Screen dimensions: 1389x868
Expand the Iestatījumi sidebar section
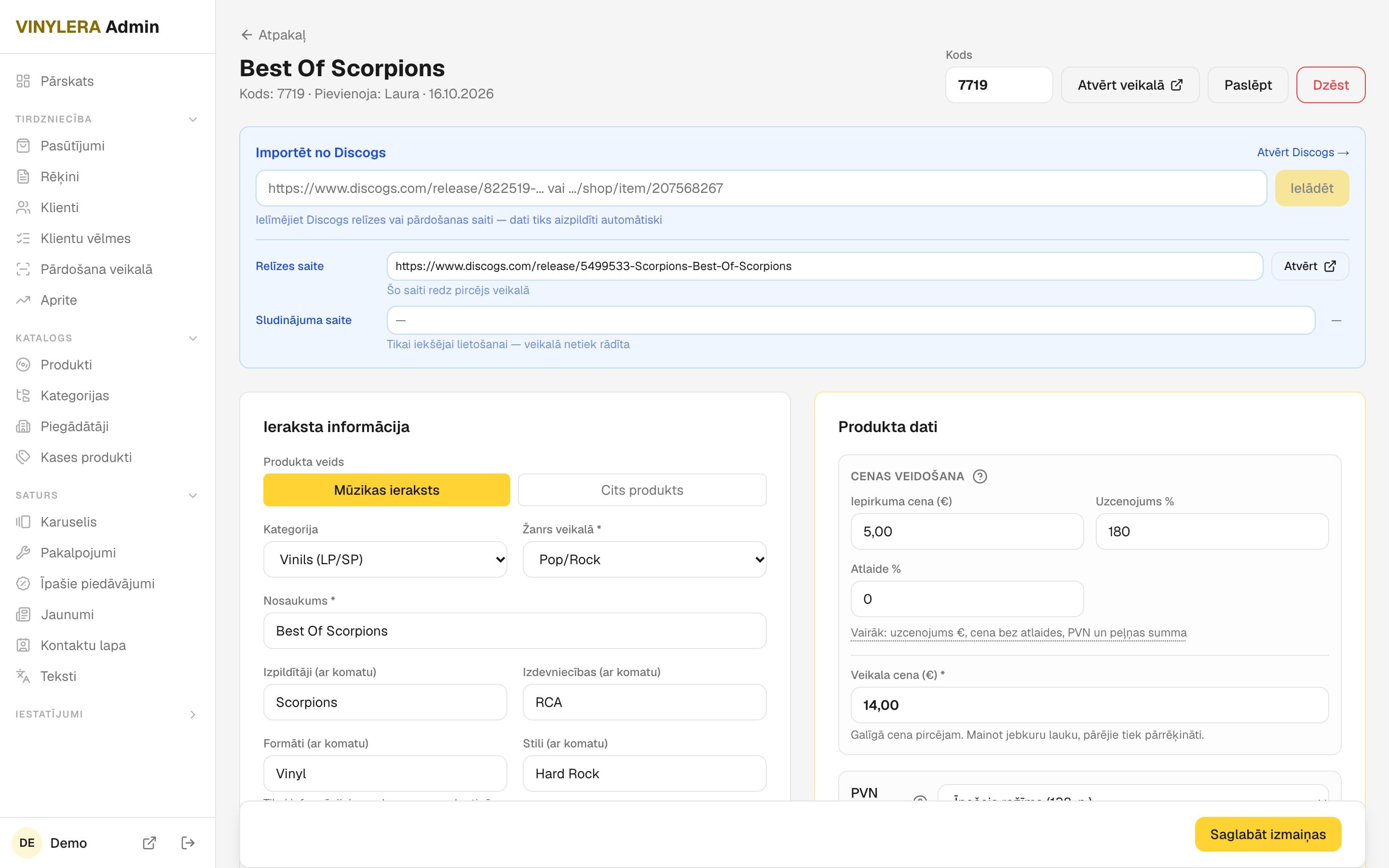click(x=193, y=715)
